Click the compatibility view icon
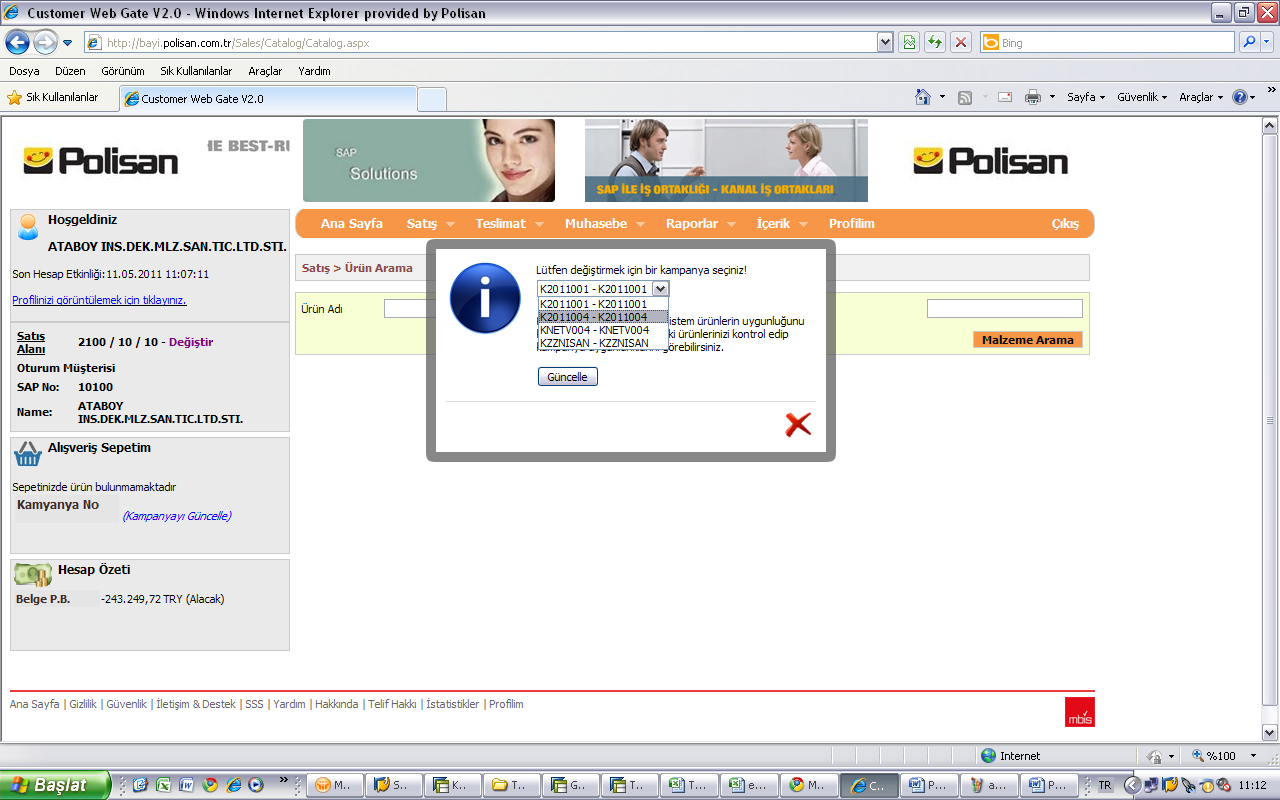The width and height of the screenshot is (1280, 800). (x=909, y=42)
